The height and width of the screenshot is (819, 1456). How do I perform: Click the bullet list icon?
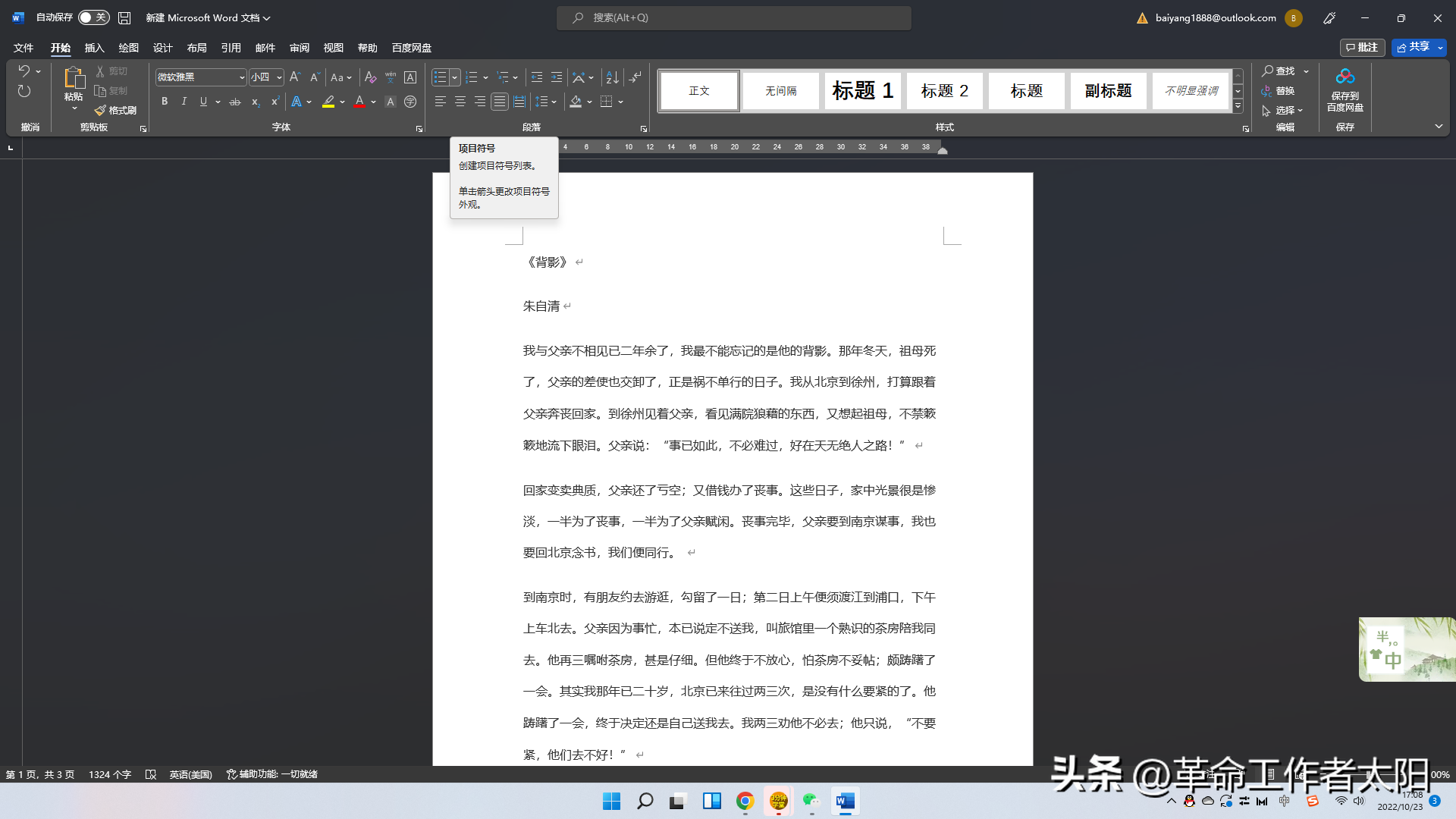coord(440,77)
